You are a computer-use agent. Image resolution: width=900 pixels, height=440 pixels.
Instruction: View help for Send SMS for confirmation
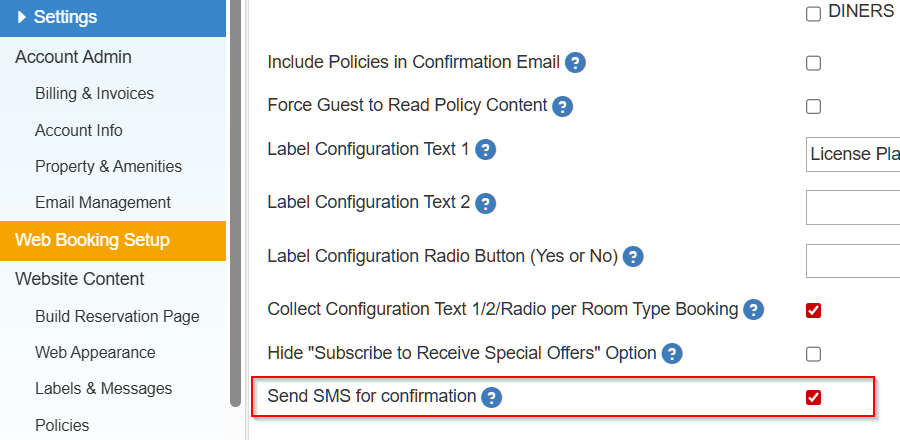(491, 397)
